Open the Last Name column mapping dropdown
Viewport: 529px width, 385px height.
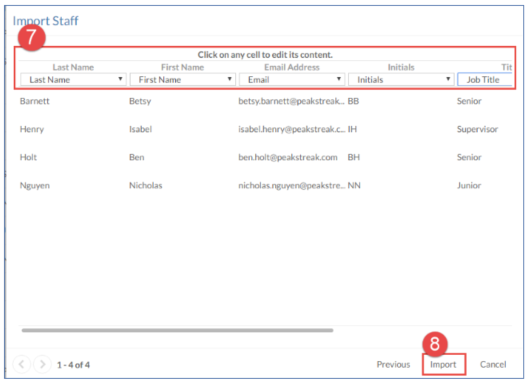tap(73, 80)
